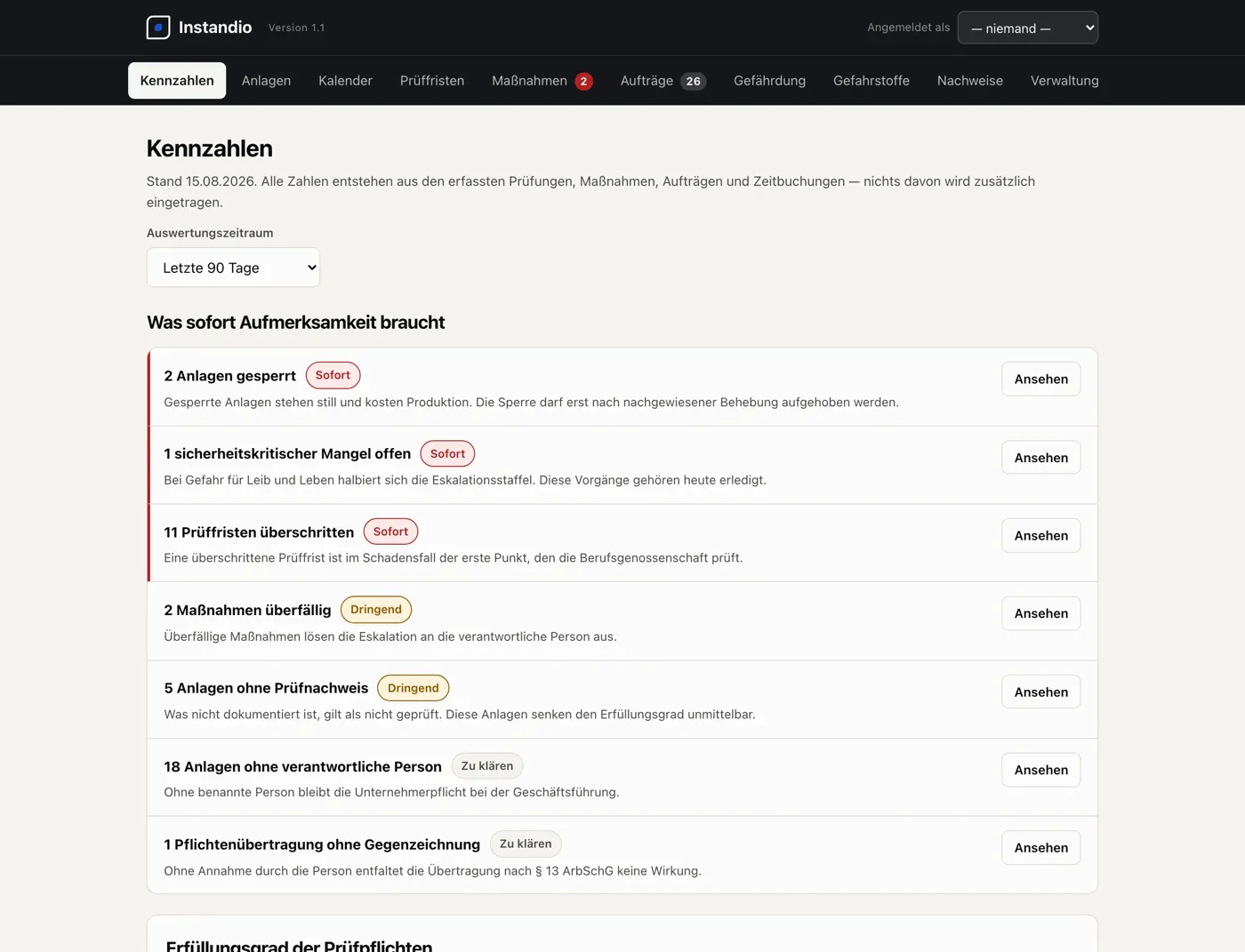Click Ansehen for '2 Anlagen gesperrt'
1245x952 pixels.
coord(1040,379)
